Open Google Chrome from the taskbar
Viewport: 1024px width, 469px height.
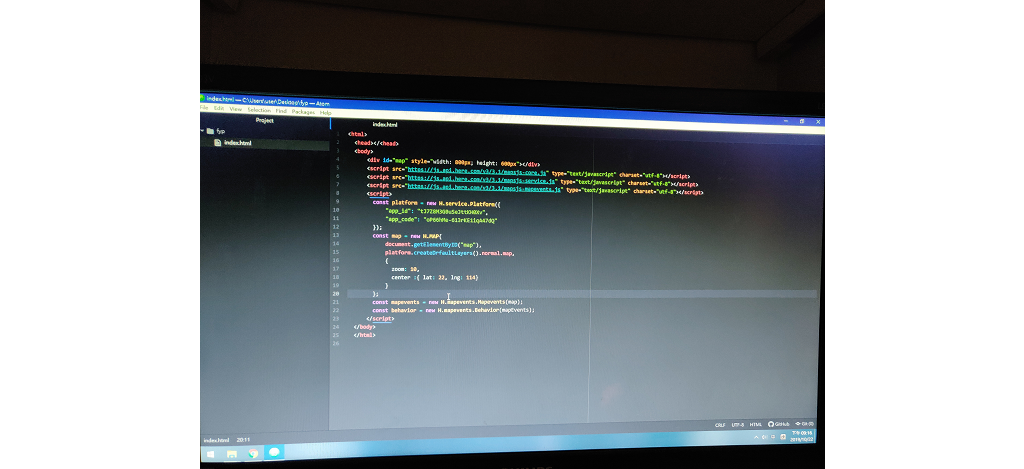[253, 453]
